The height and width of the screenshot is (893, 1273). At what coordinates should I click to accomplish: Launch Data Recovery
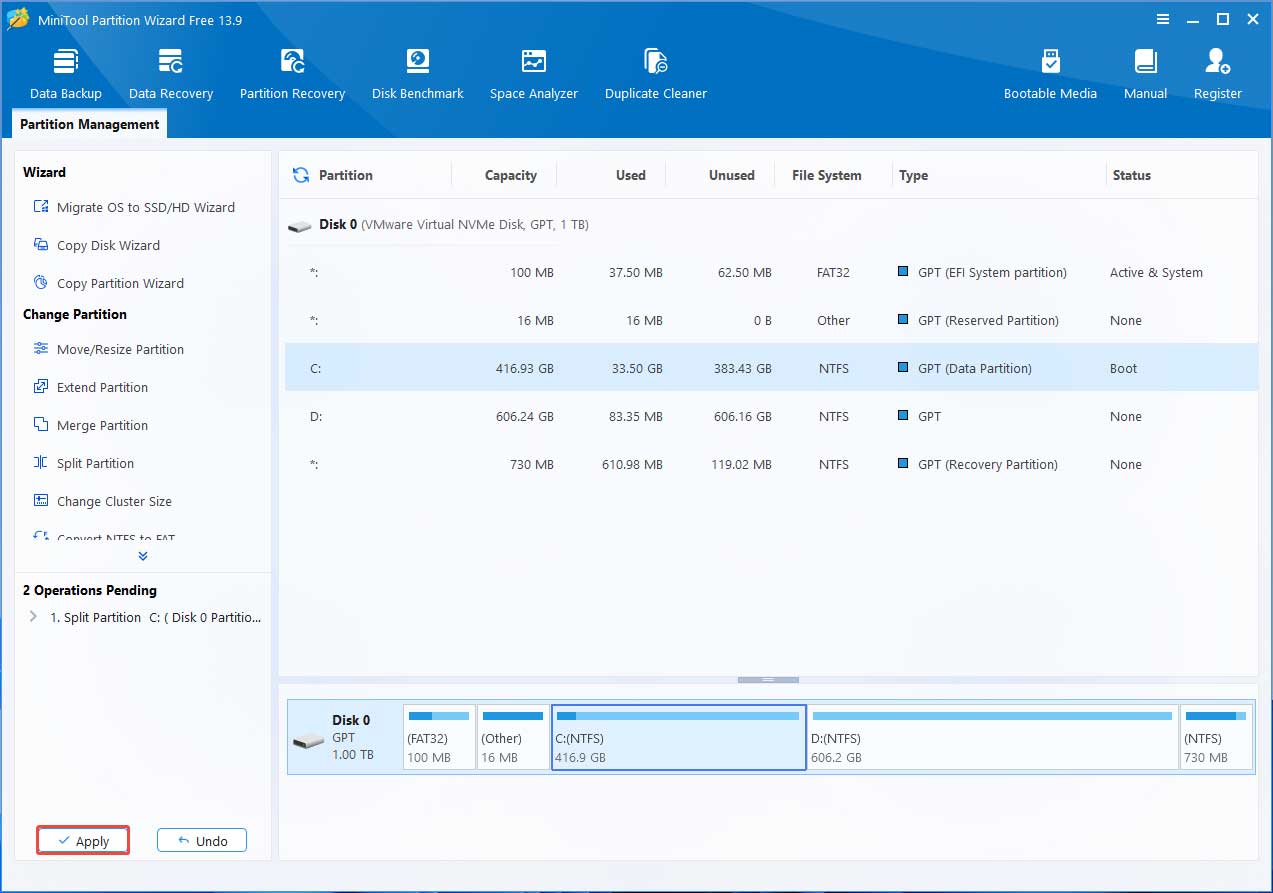pyautogui.click(x=171, y=74)
